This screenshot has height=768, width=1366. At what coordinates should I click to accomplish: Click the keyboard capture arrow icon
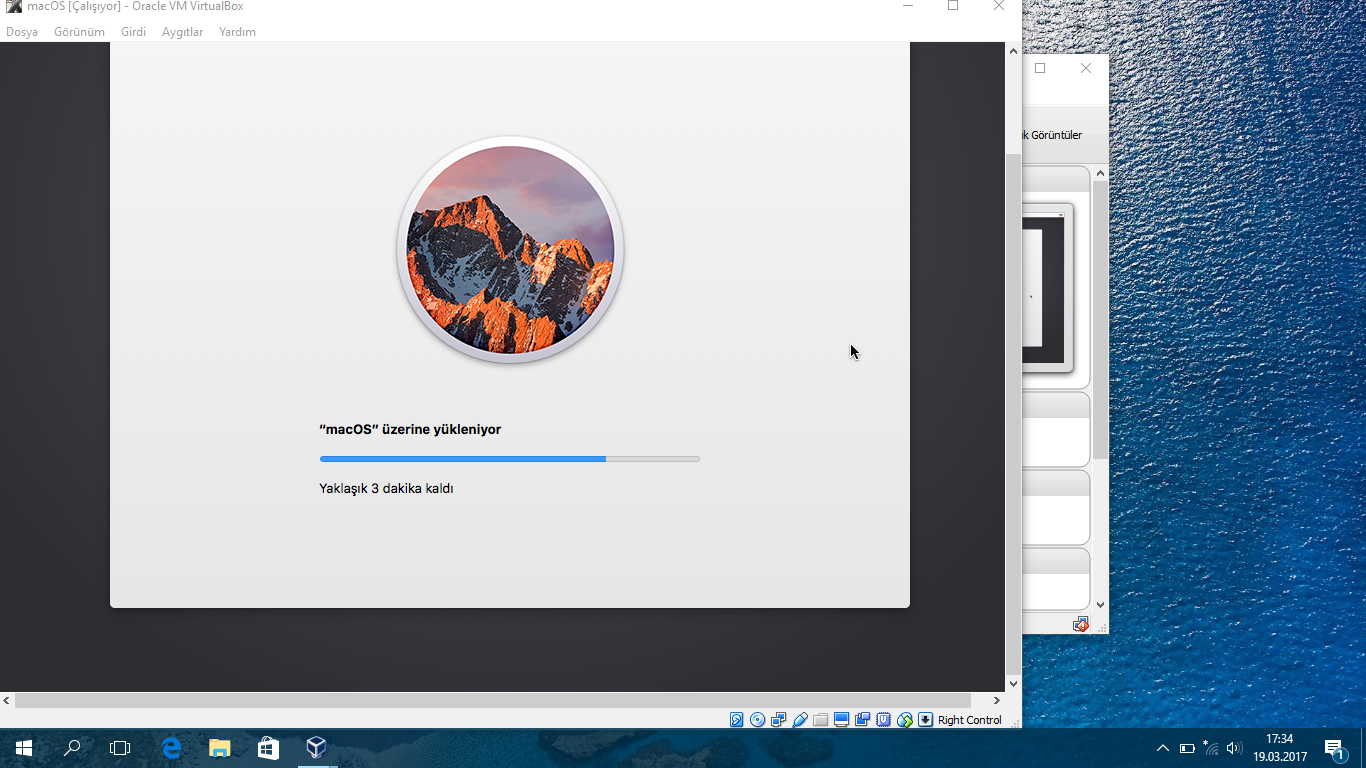coord(926,720)
